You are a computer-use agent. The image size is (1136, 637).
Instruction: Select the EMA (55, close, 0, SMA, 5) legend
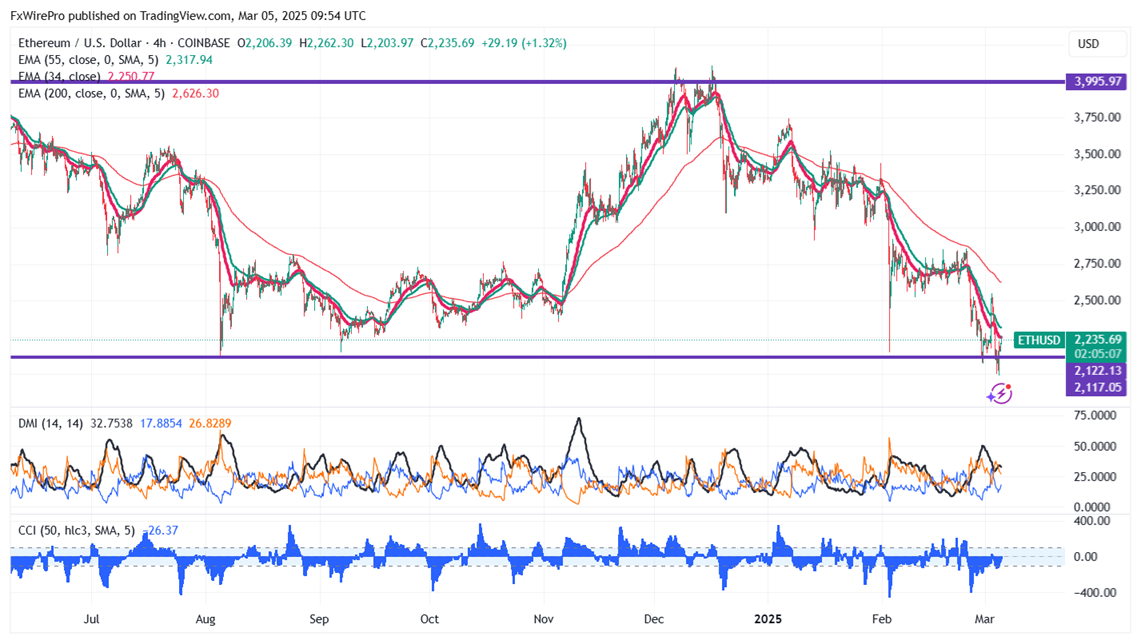(90, 60)
